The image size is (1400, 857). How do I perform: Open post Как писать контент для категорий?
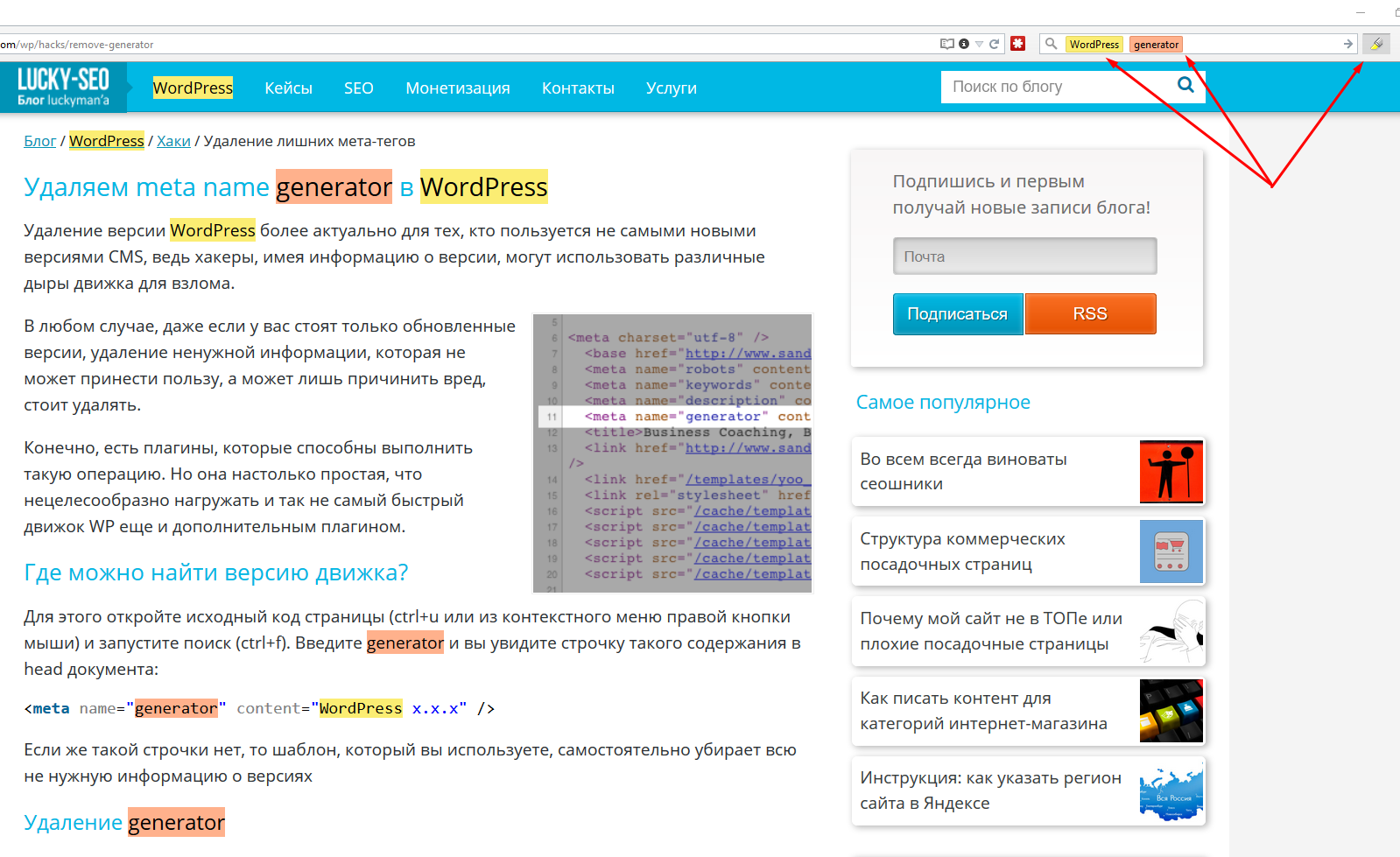click(983, 711)
